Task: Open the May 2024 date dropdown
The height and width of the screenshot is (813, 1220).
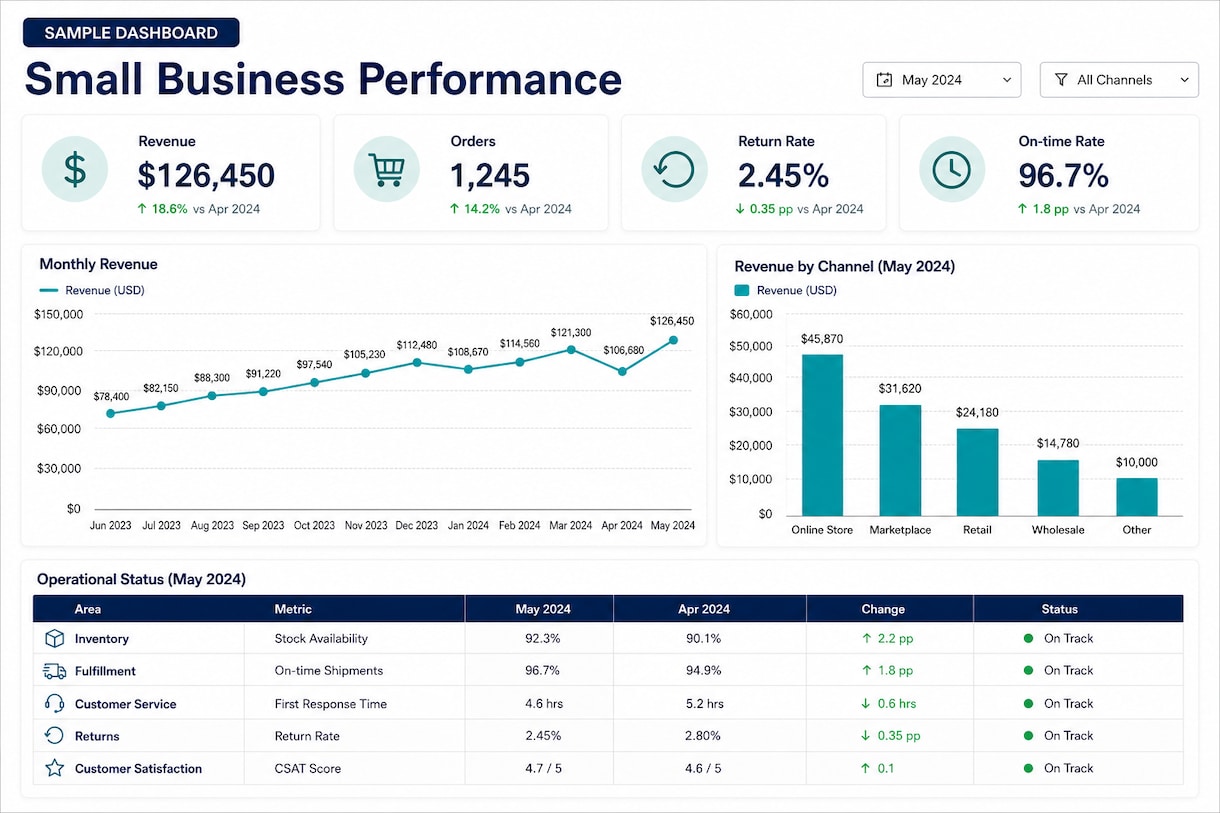Action: click(x=942, y=80)
